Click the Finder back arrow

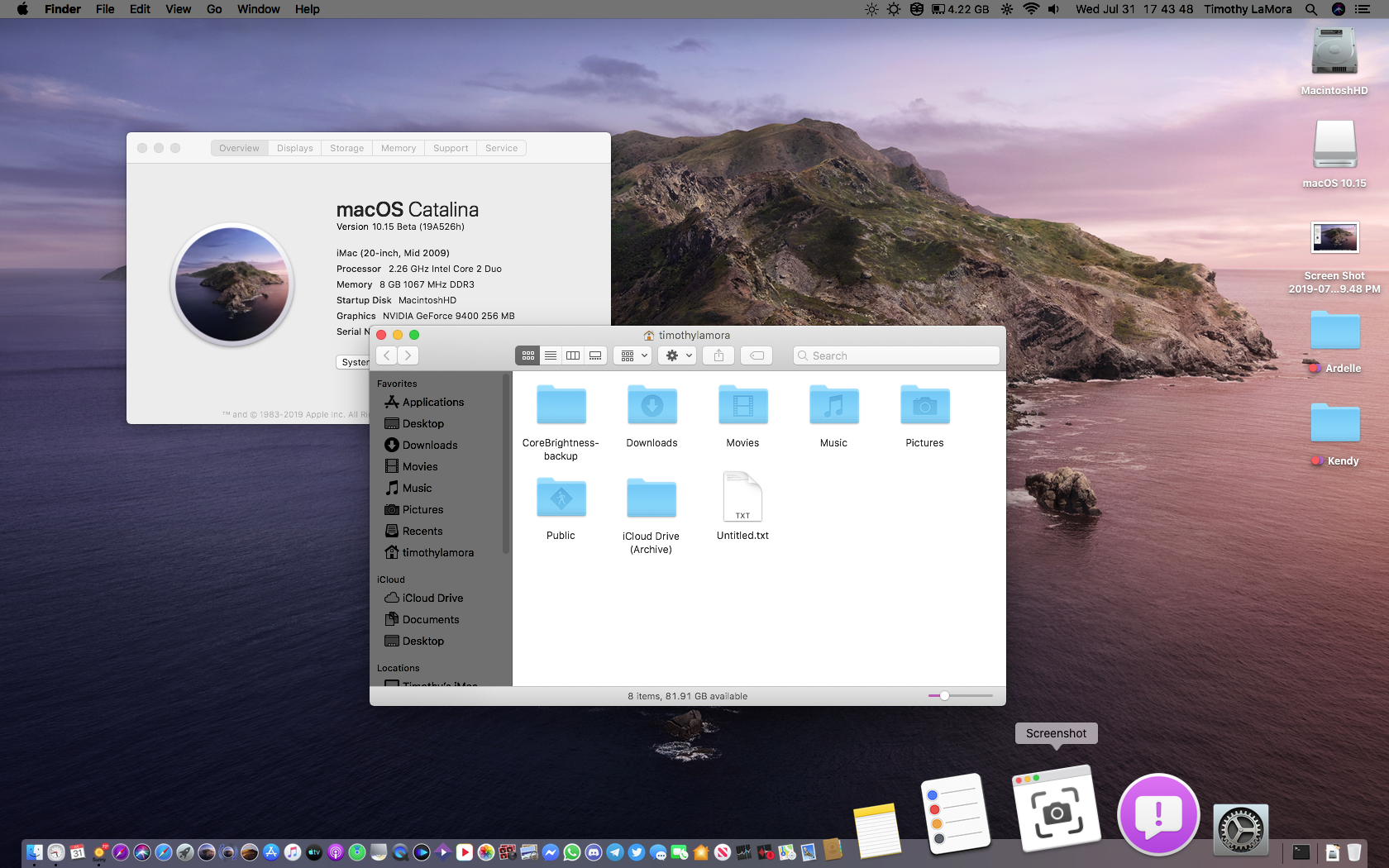[x=387, y=355]
